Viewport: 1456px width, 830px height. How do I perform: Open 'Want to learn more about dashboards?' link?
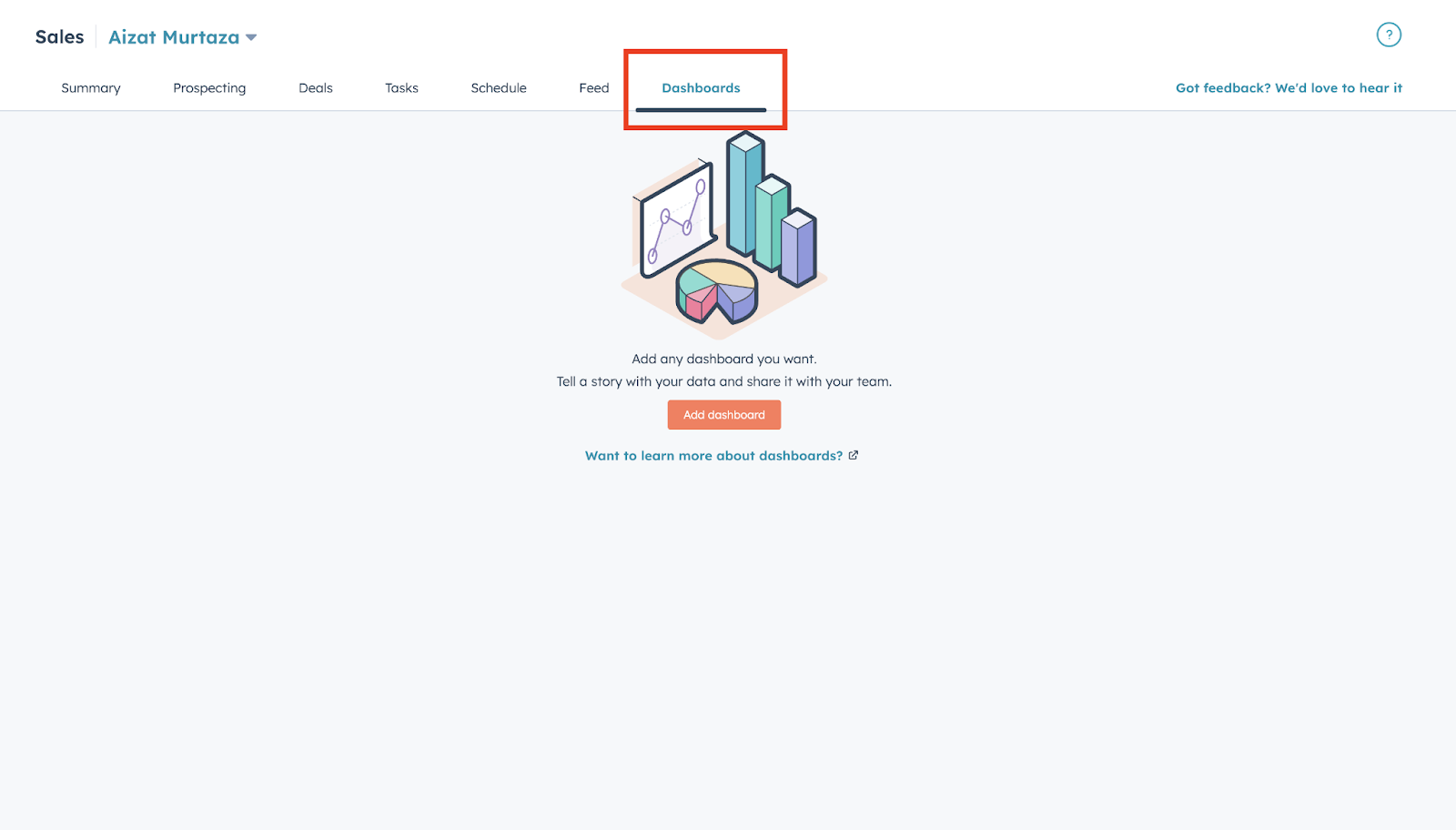pyautogui.click(x=713, y=456)
